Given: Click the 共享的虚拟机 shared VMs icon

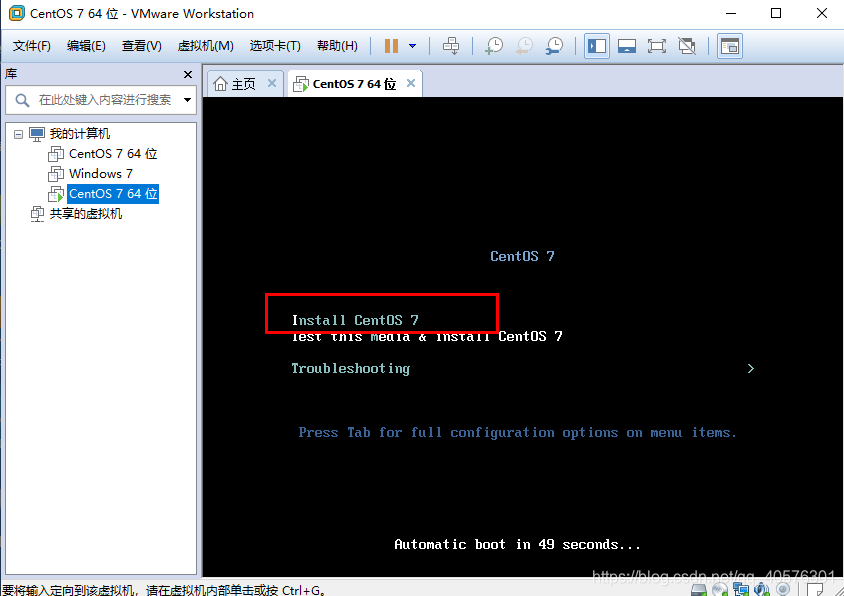Looking at the screenshot, I should tap(37, 214).
